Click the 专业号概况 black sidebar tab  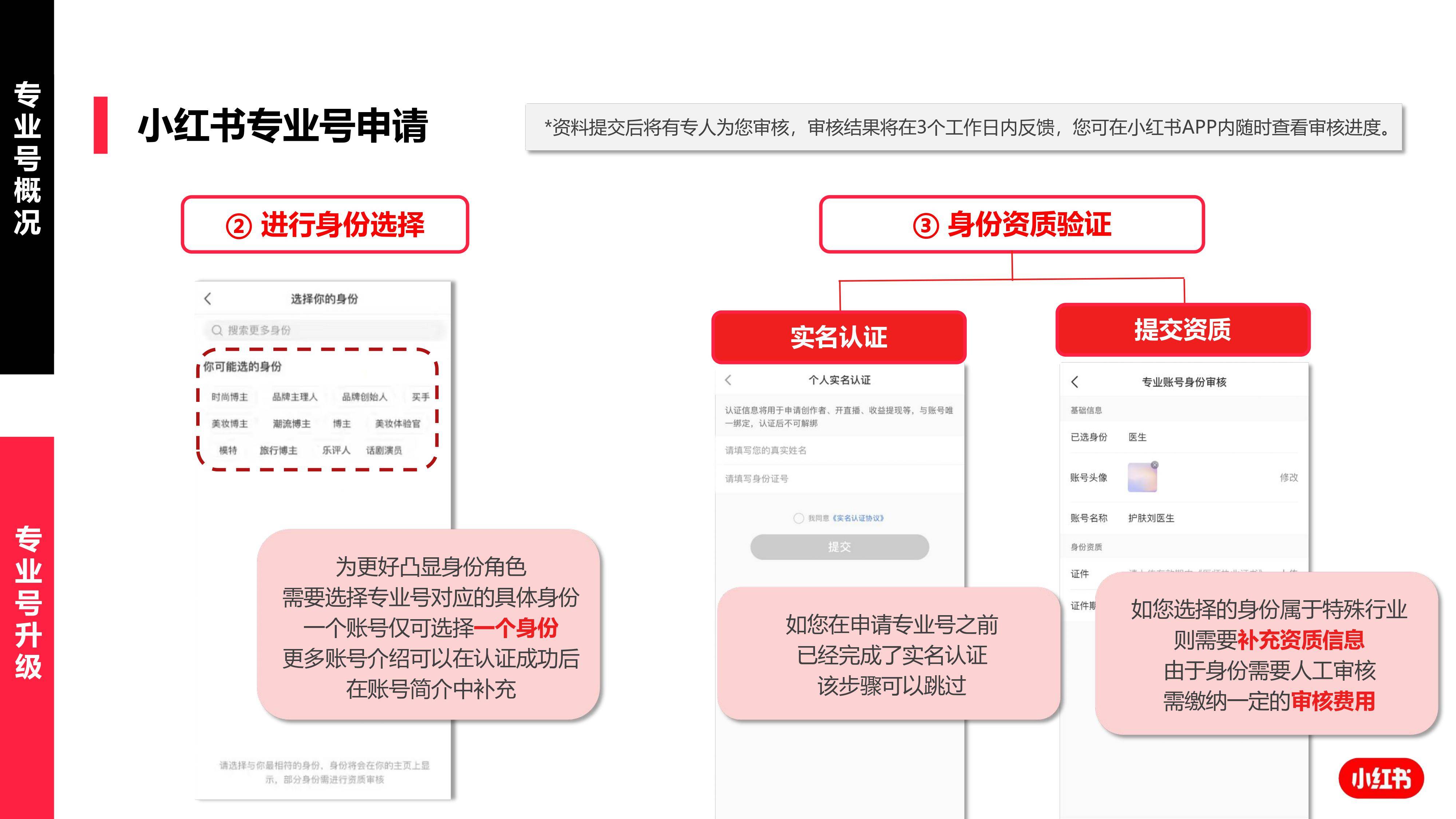point(27,187)
